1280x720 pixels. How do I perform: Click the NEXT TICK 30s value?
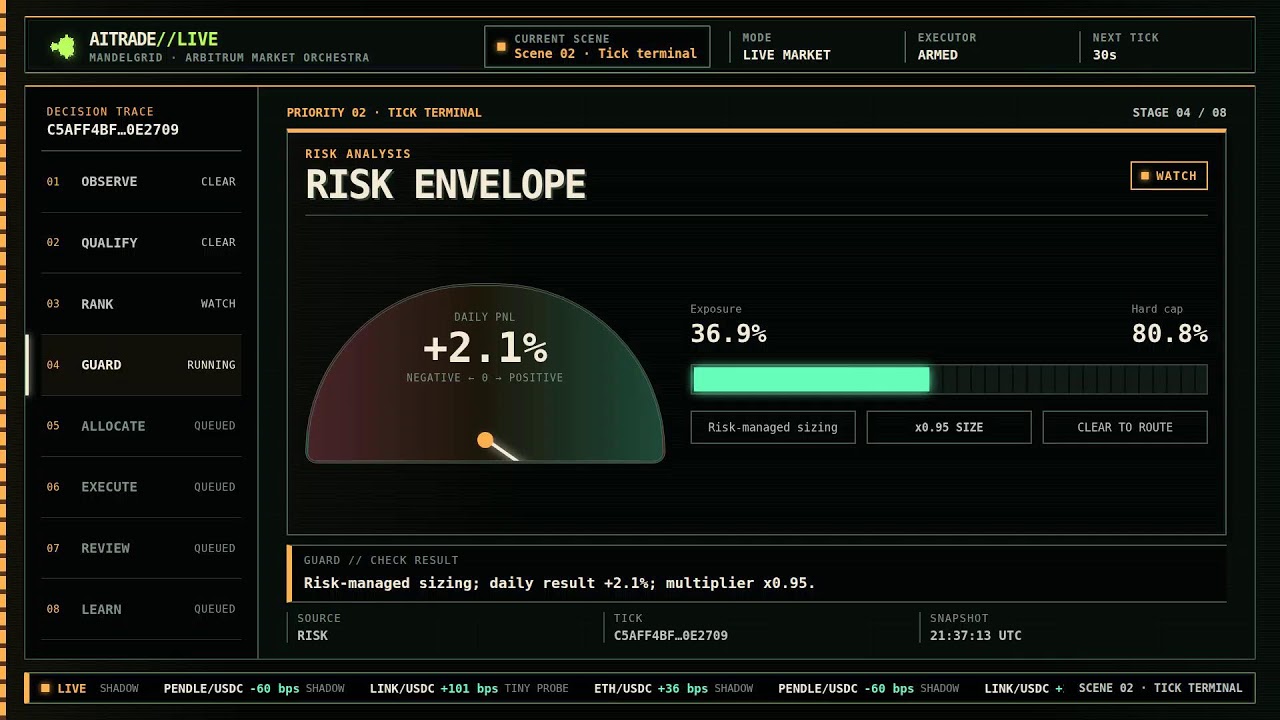pos(1105,55)
